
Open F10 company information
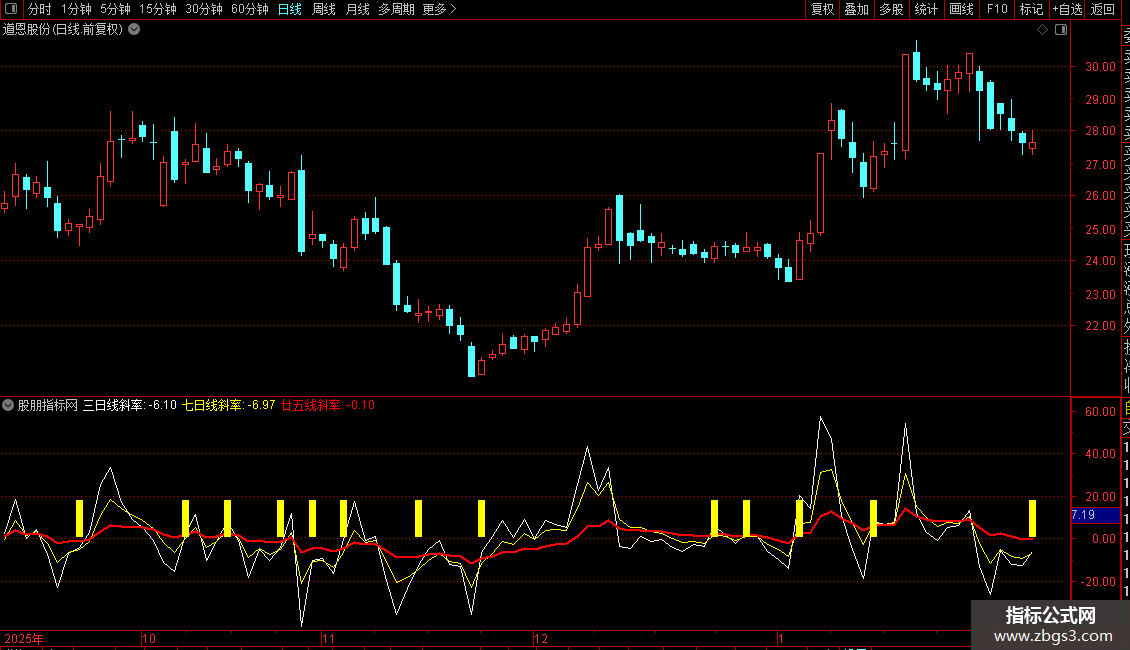click(997, 9)
